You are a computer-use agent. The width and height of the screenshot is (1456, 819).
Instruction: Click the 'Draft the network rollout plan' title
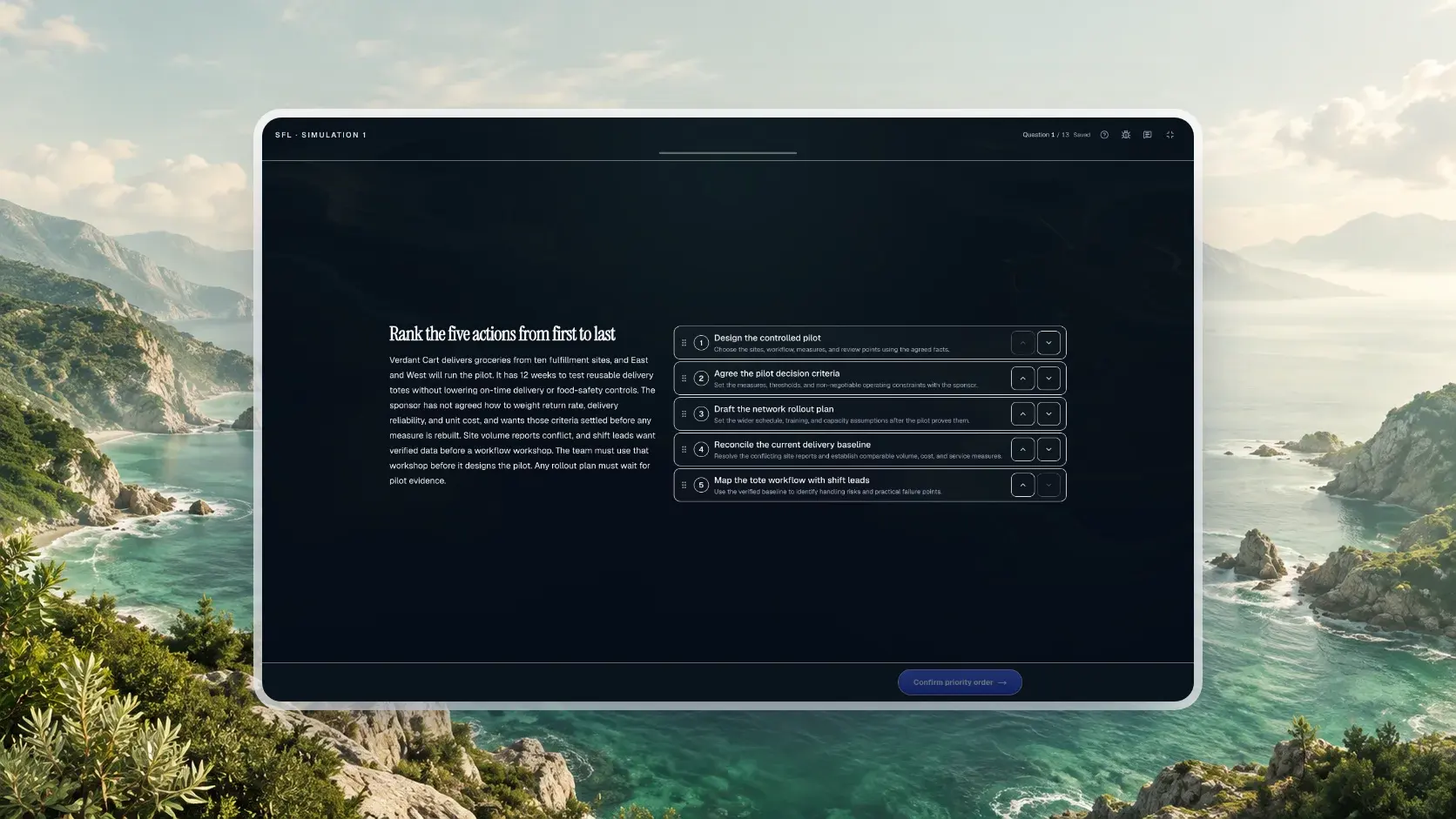pos(773,409)
